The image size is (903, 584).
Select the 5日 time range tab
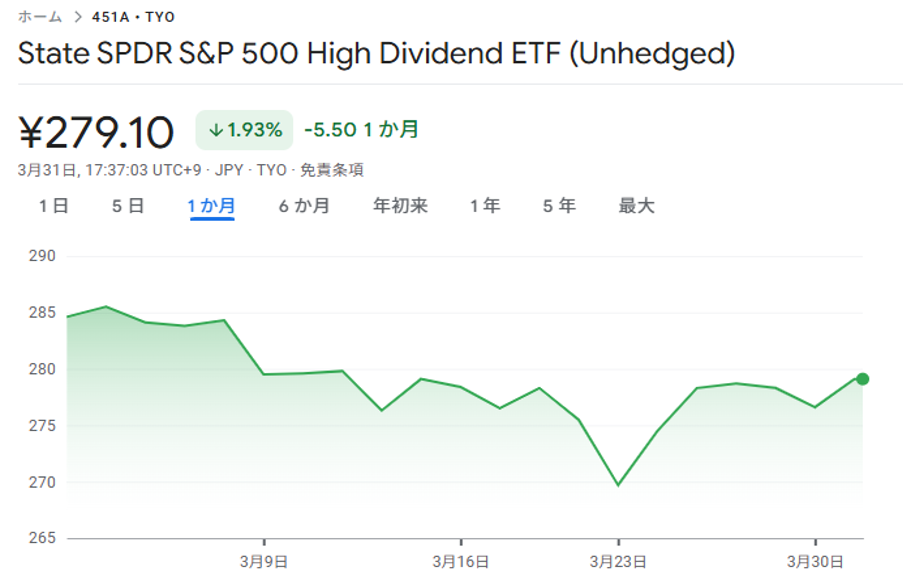pos(128,206)
